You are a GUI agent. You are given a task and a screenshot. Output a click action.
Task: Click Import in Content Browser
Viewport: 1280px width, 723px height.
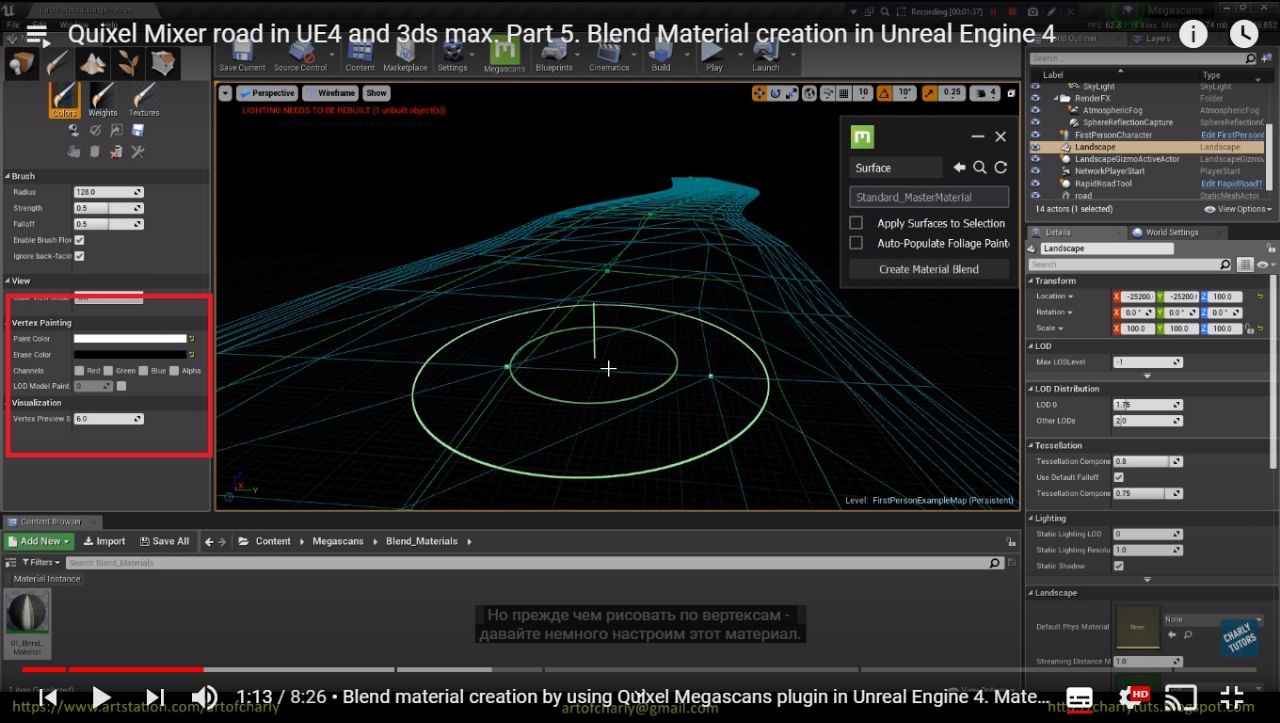click(104, 541)
